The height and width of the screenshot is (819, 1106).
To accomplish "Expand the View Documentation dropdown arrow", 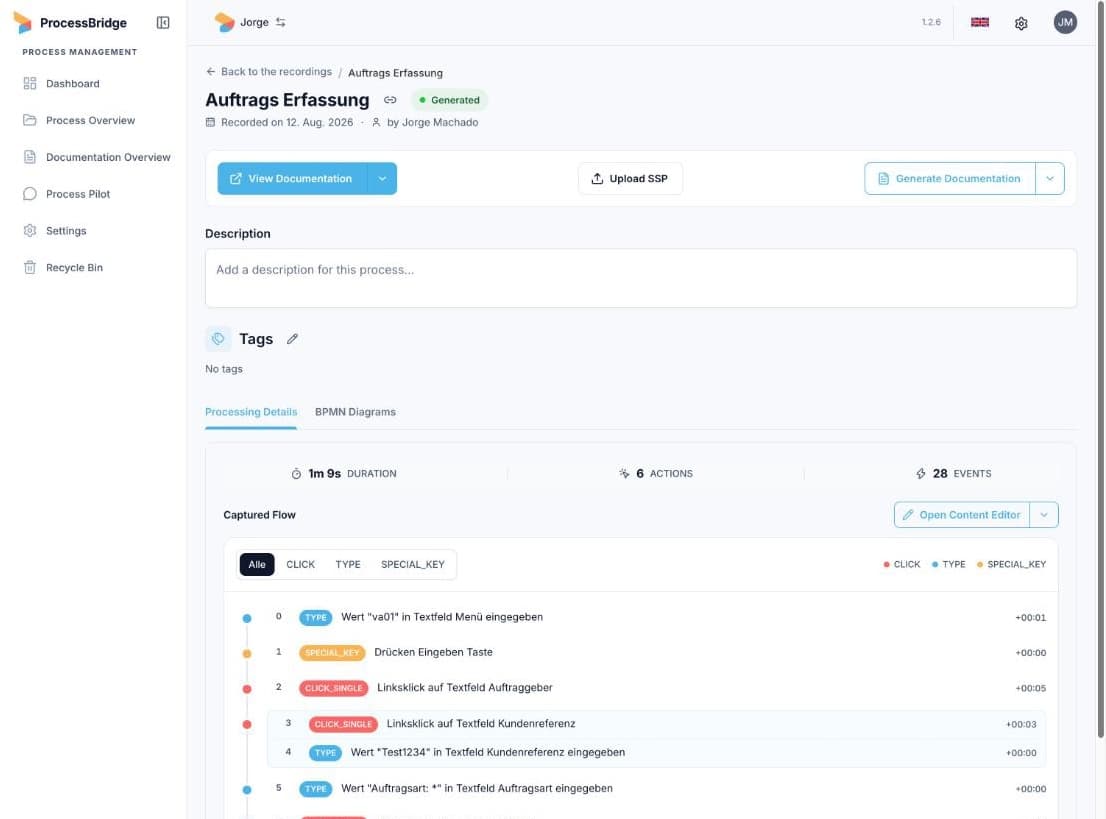I will (382, 178).
